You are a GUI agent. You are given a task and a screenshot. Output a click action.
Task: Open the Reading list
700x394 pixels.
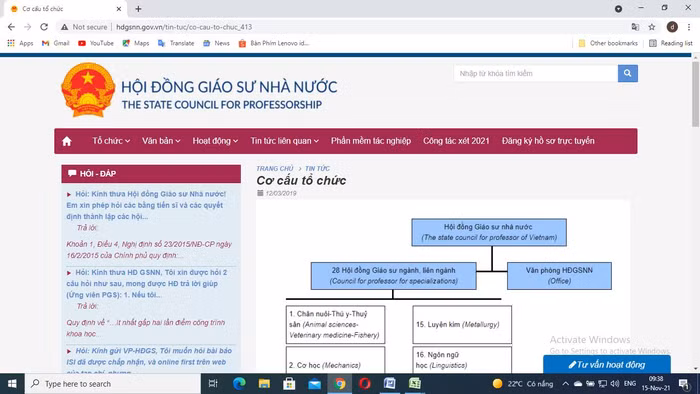pos(671,43)
